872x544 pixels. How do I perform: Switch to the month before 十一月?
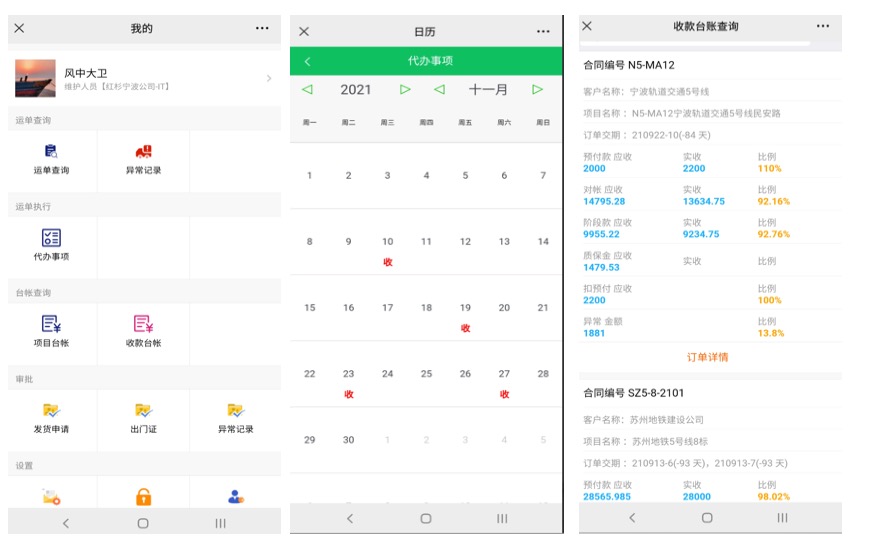click(439, 90)
